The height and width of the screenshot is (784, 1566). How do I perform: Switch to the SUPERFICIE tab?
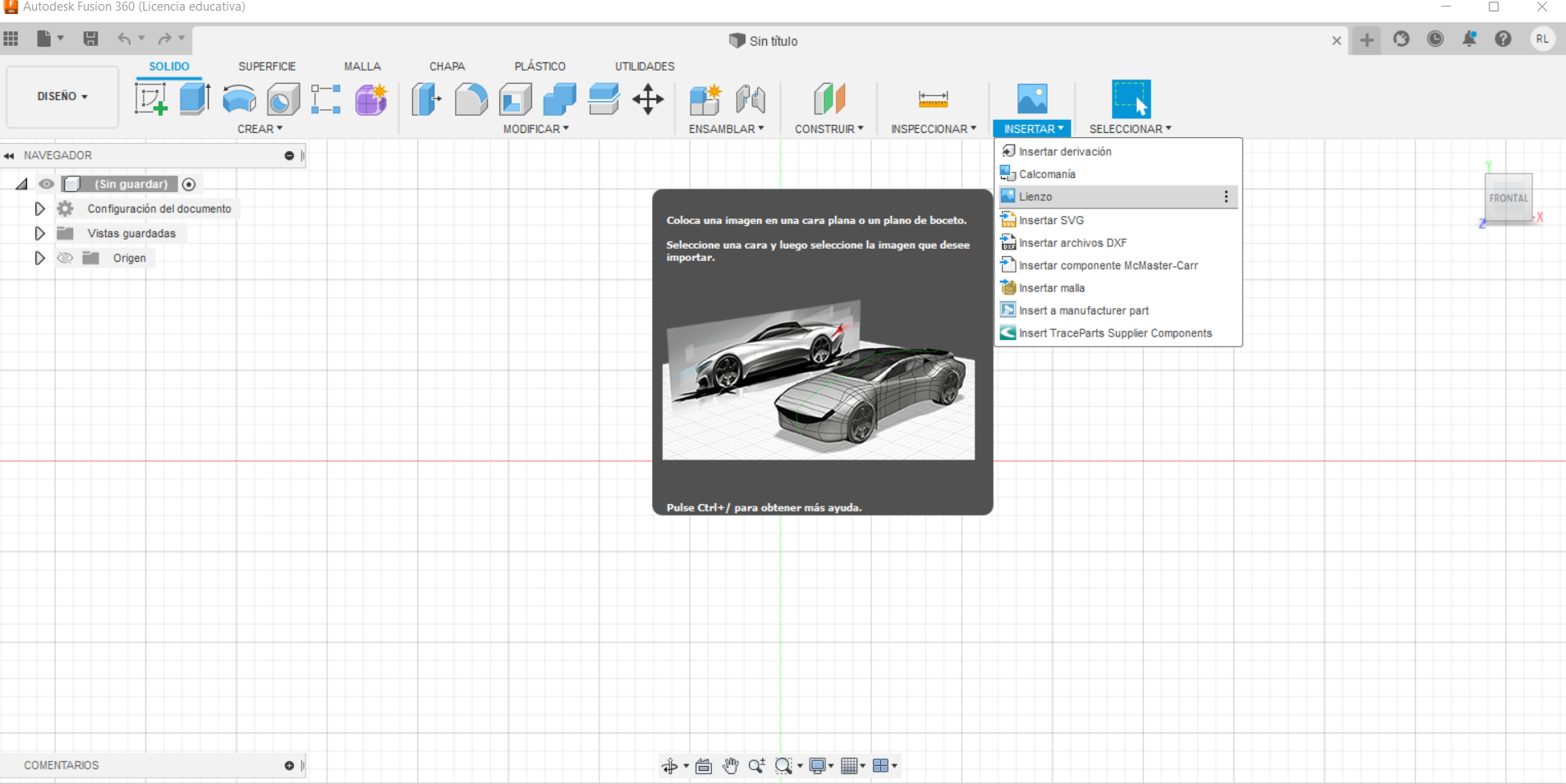click(267, 66)
